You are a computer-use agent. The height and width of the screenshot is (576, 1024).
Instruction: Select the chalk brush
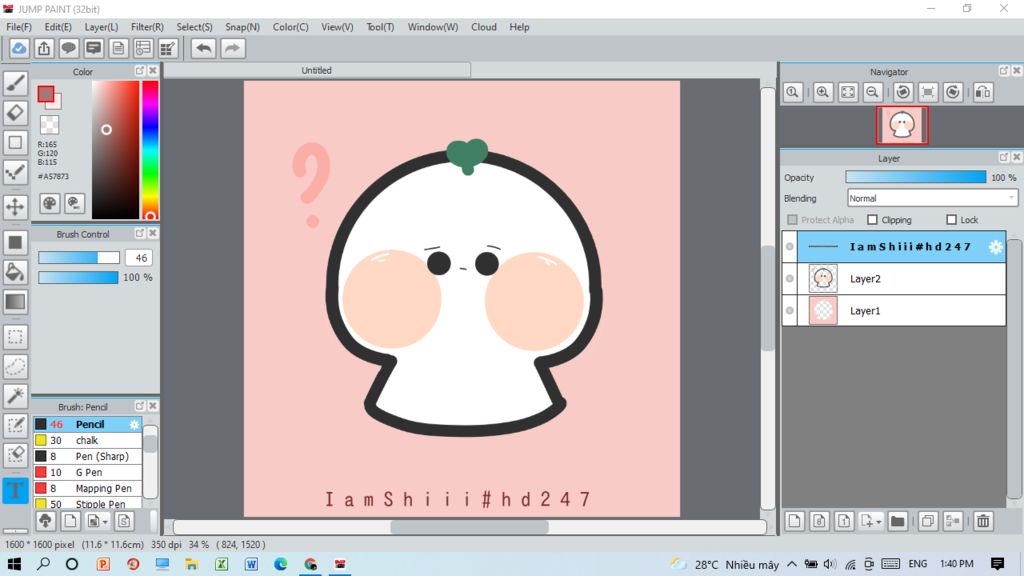(88, 440)
